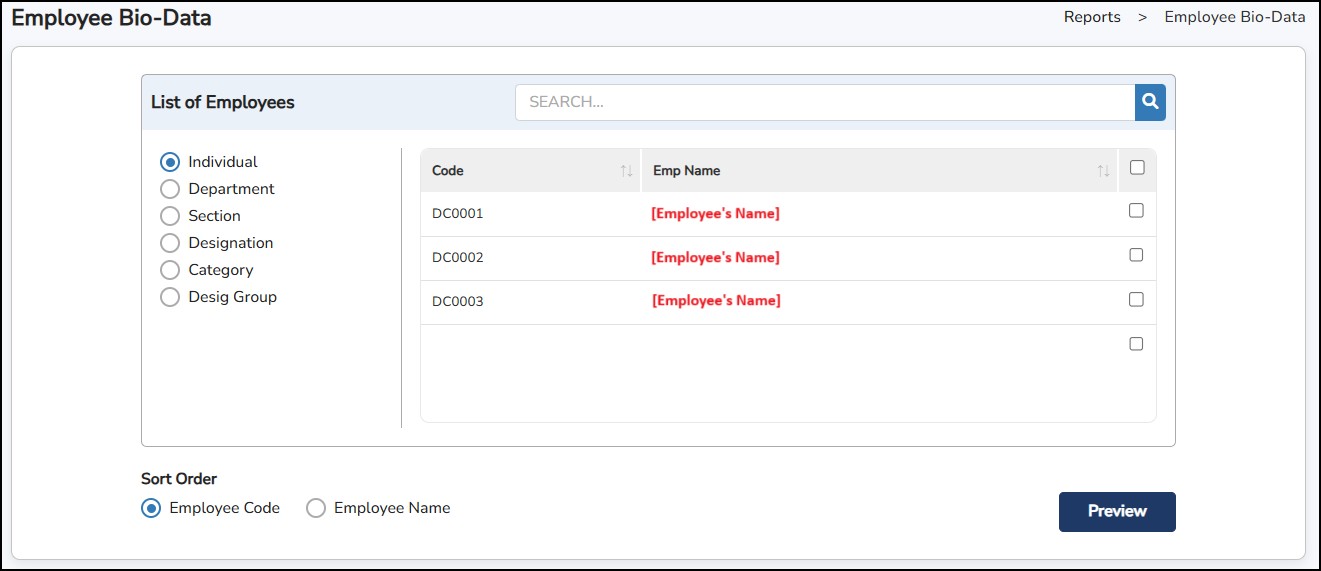Click the magnifying glass search icon
Screen dimensions: 1321x571
pos(1150,102)
